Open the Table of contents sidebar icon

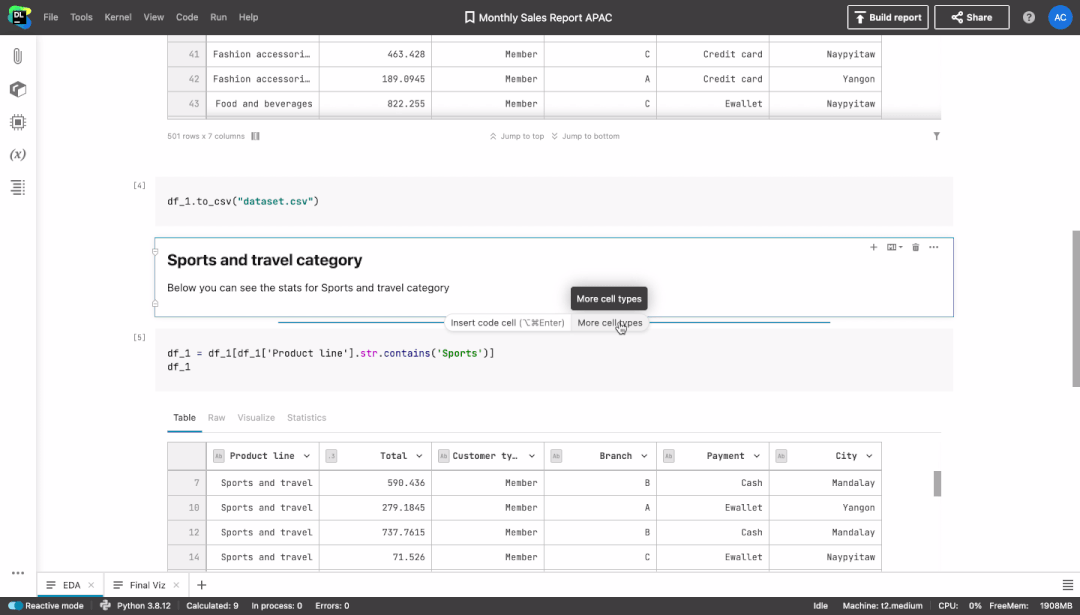tap(18, 187)
